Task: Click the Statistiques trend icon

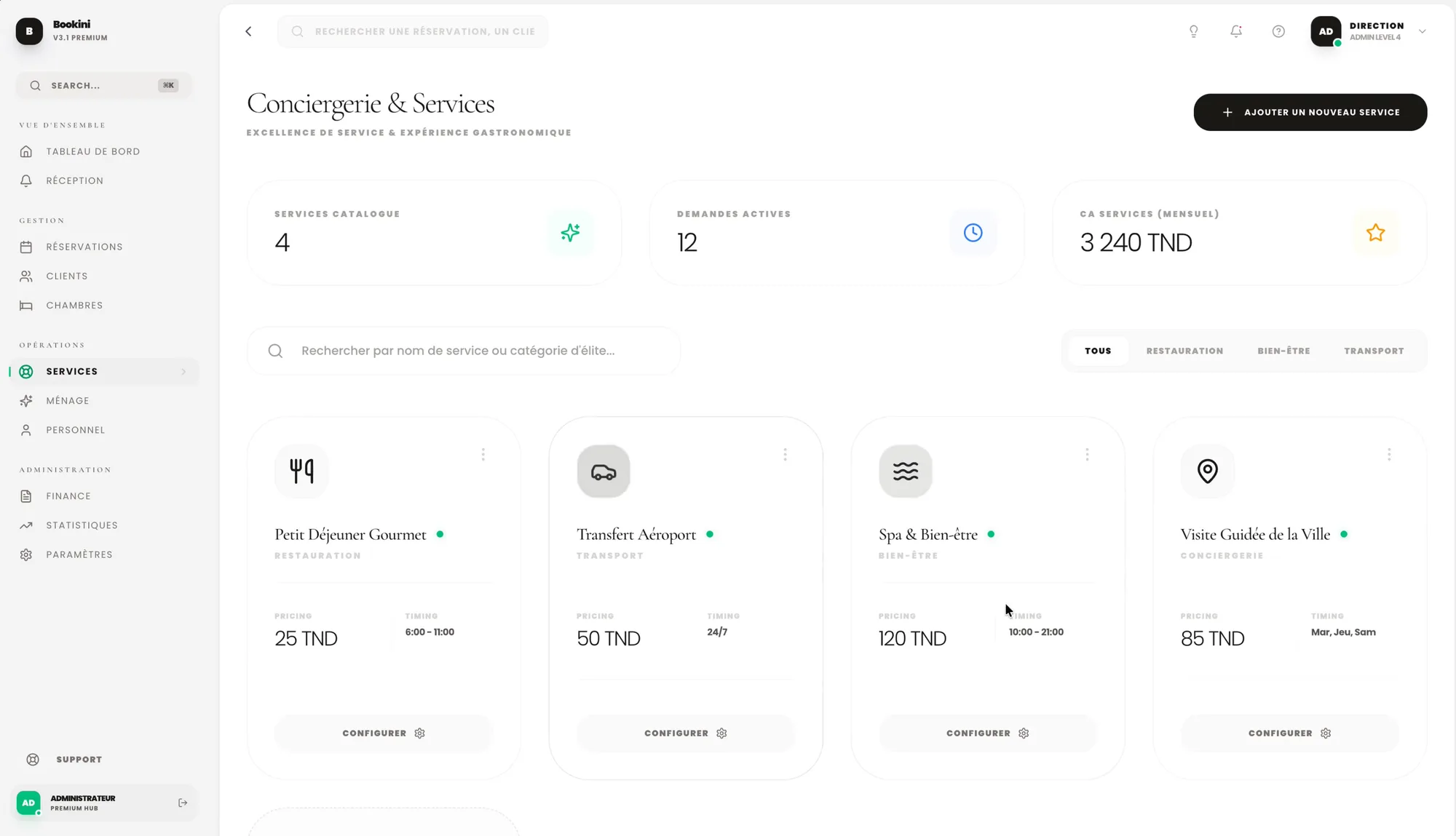Action: pos(26,525)
